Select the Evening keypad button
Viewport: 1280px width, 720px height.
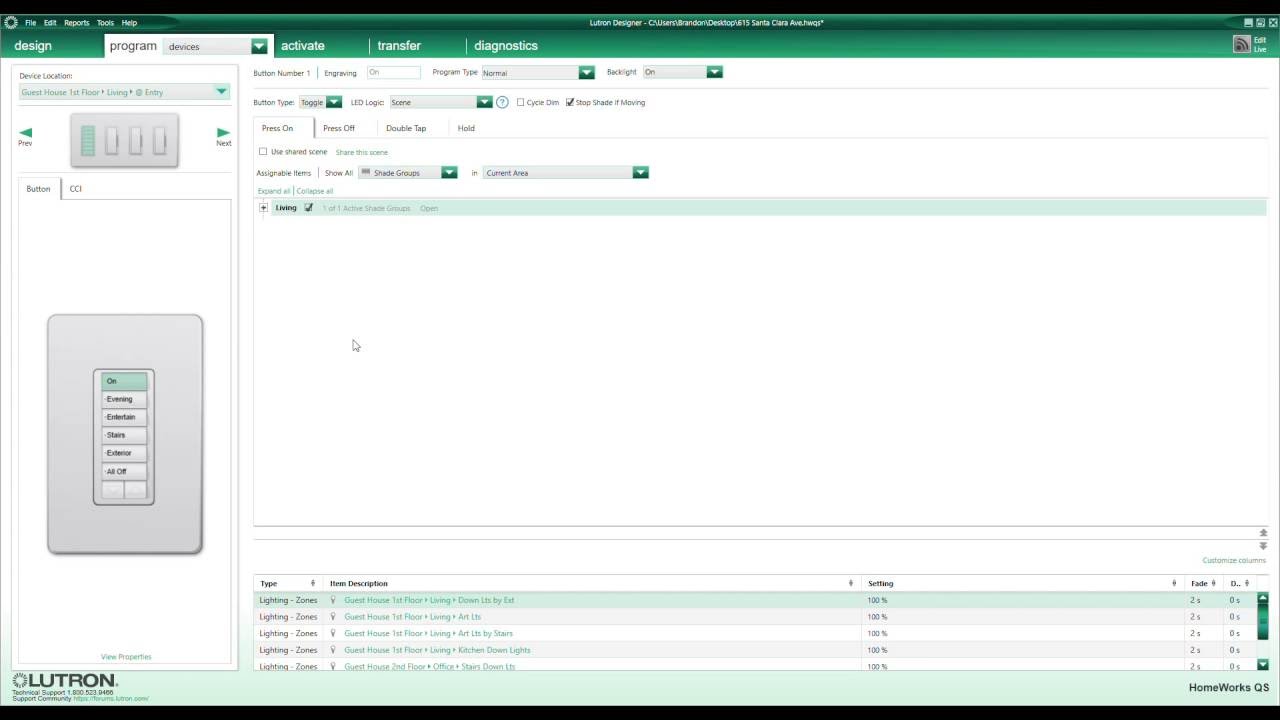124,399
